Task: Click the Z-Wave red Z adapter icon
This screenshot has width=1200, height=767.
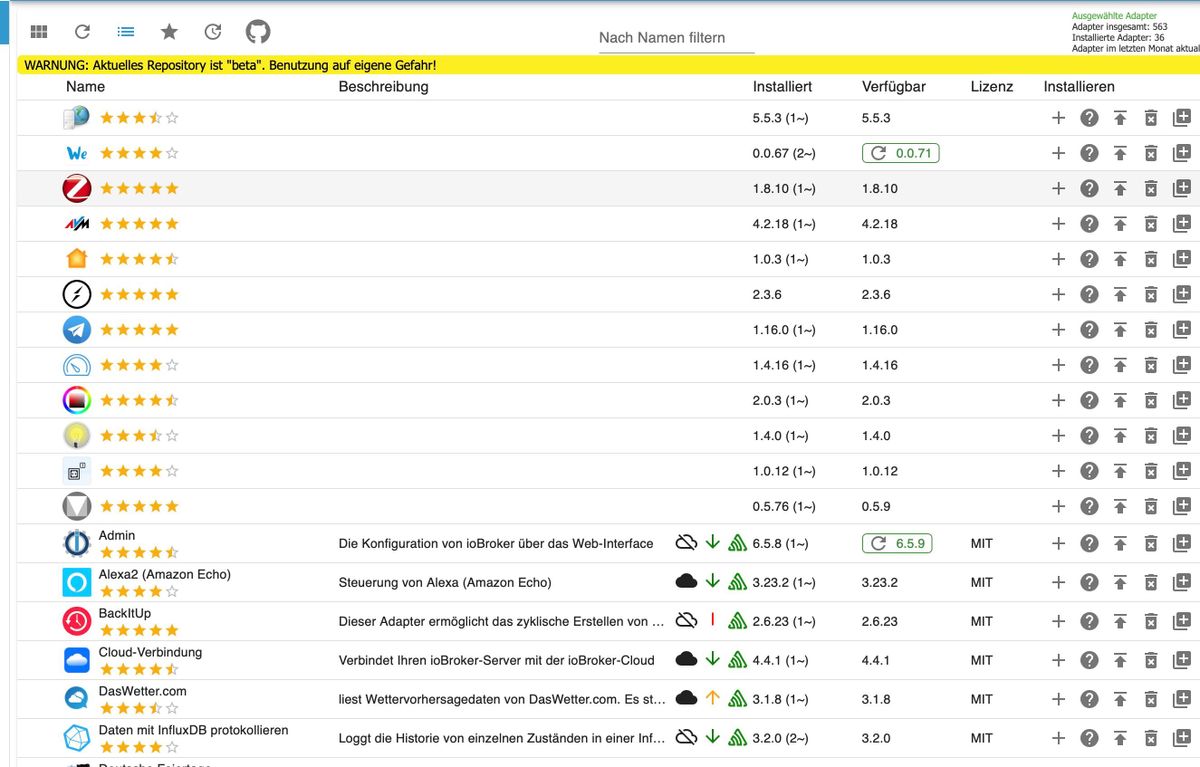Action: tap(77, 188)
